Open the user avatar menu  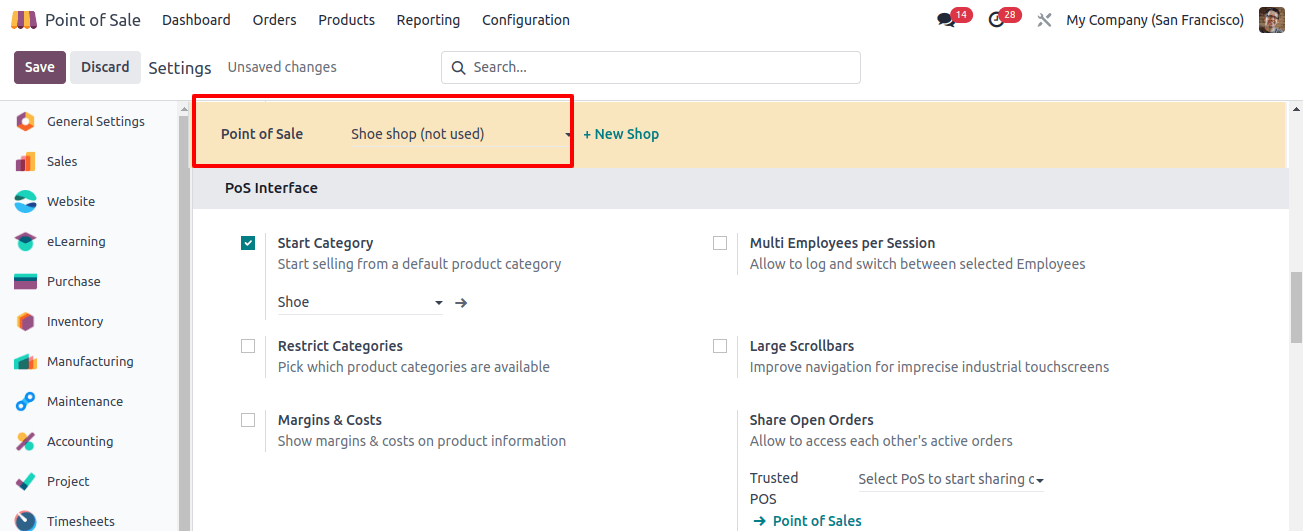point(1272,20)
